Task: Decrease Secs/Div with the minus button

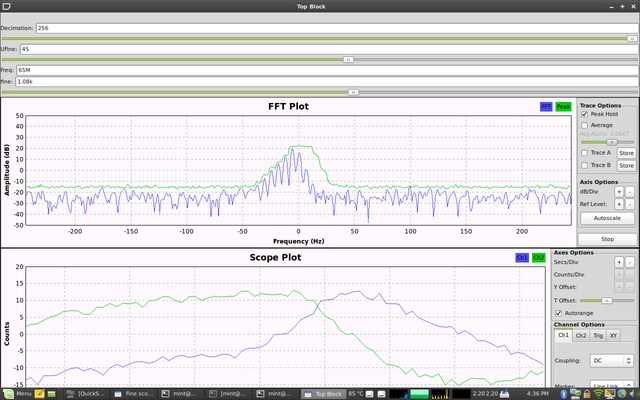Action: 630,261
